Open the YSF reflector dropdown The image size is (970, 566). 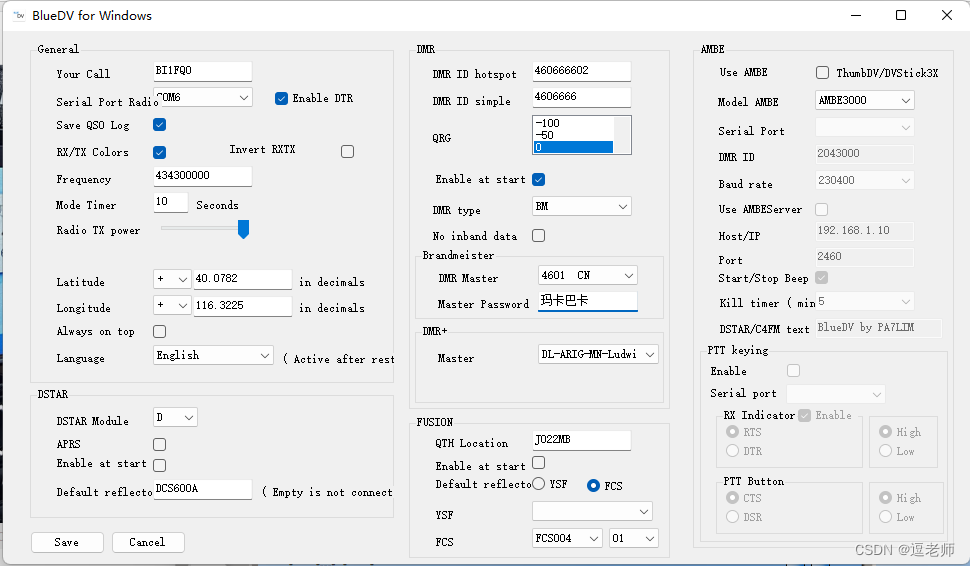pos(592,512)
